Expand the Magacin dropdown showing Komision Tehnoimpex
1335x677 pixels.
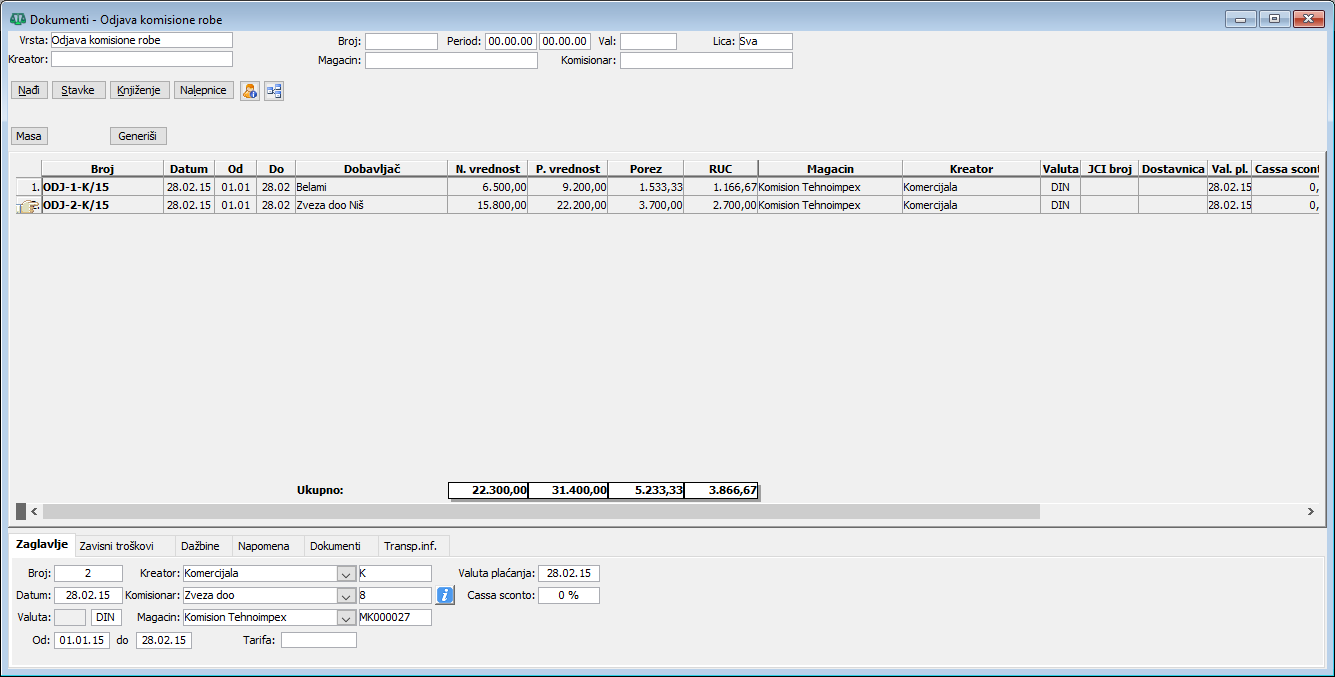coord(346,618)
